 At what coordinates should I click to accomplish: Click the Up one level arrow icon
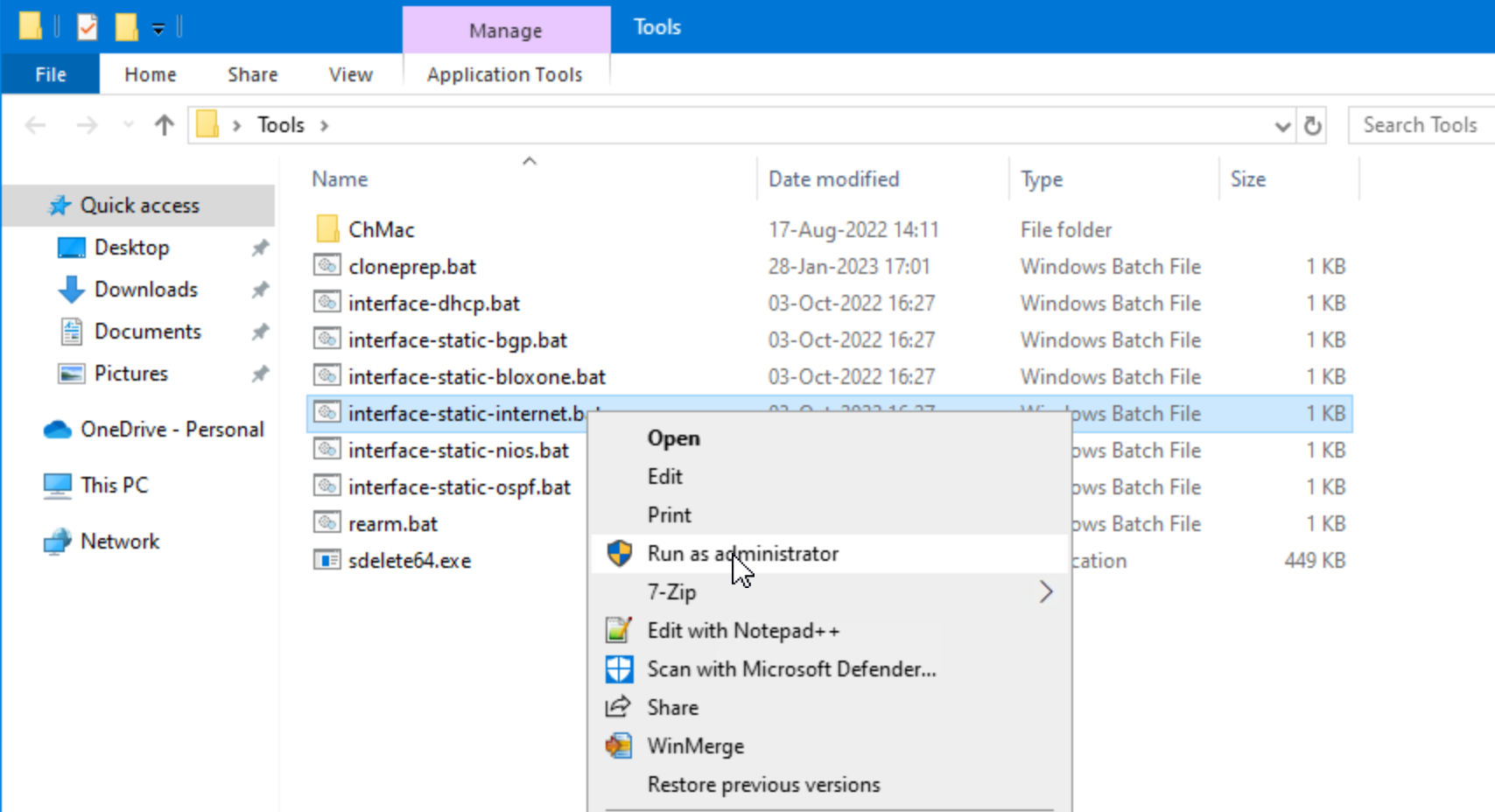[x=164, y=125]
